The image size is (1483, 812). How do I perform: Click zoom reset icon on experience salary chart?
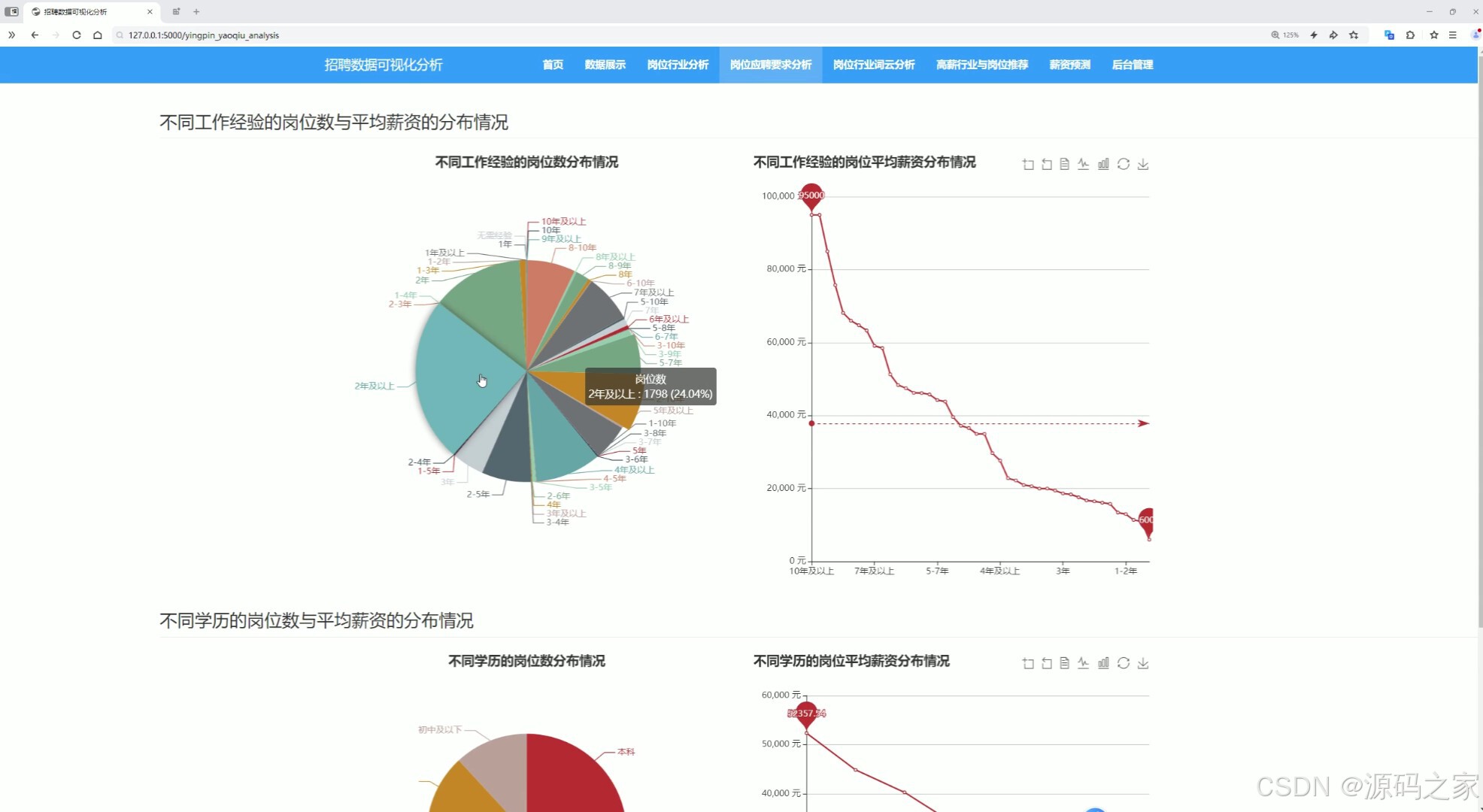[x=1046, y=164]
